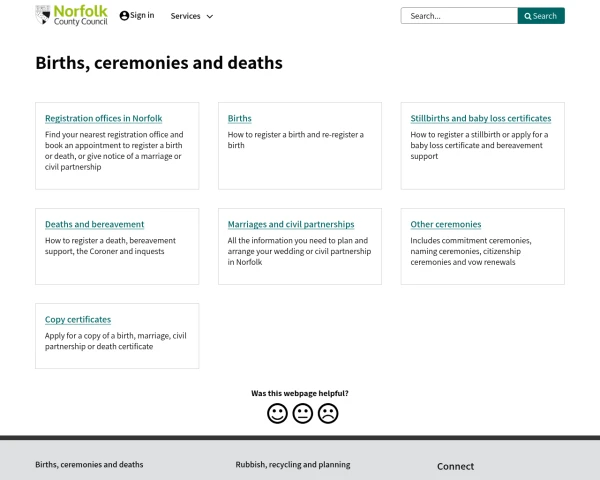This screenshot has width=600, height=480.
Task: Click the Copy certificates card description
Action: pos(115,341)
